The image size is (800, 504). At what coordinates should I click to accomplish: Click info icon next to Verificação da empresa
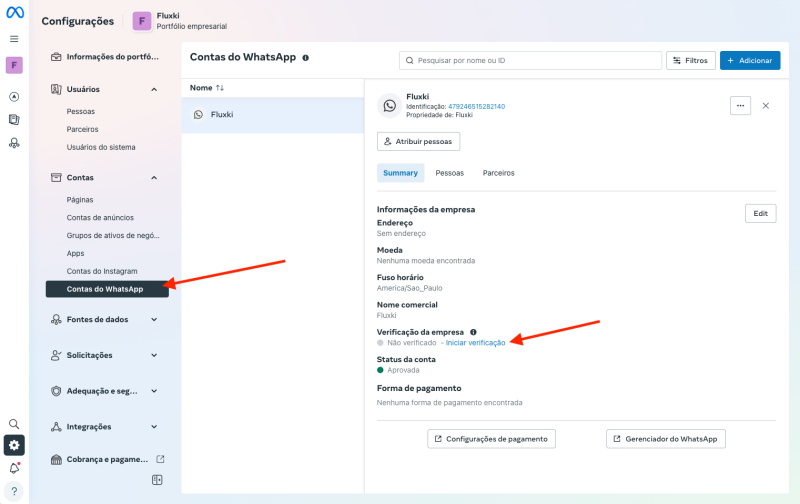pyautogui.click(x=473, y=331)
